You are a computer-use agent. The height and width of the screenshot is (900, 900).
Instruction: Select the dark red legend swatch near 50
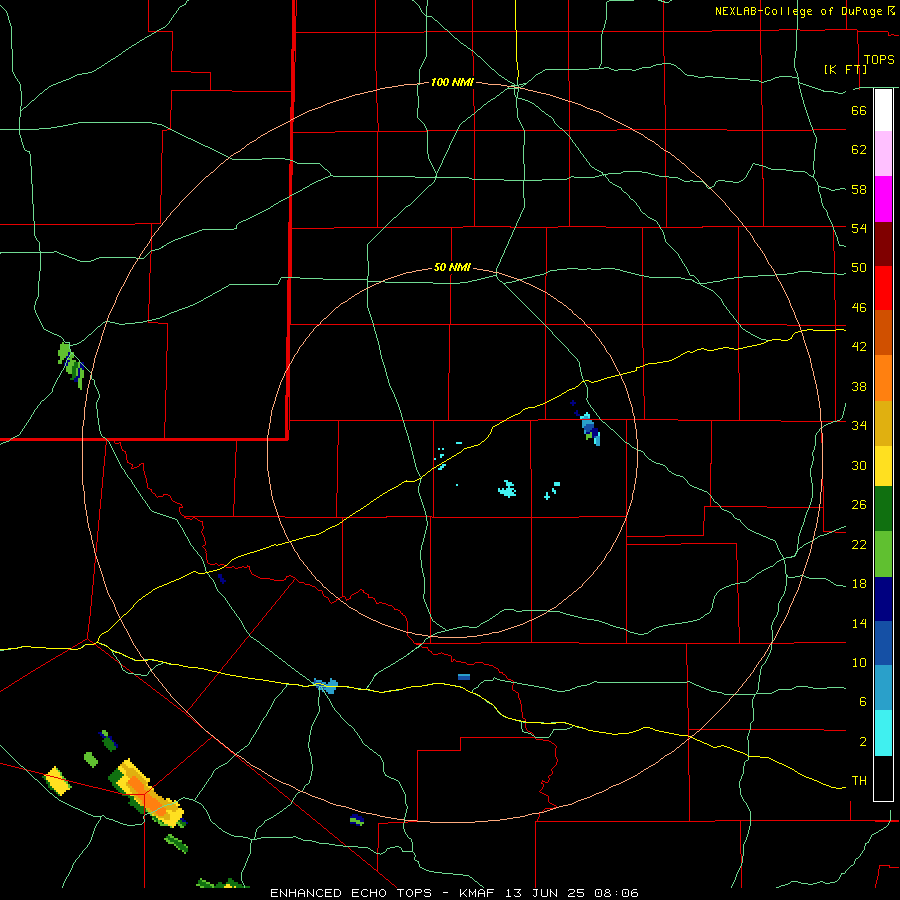click(883, 244)
